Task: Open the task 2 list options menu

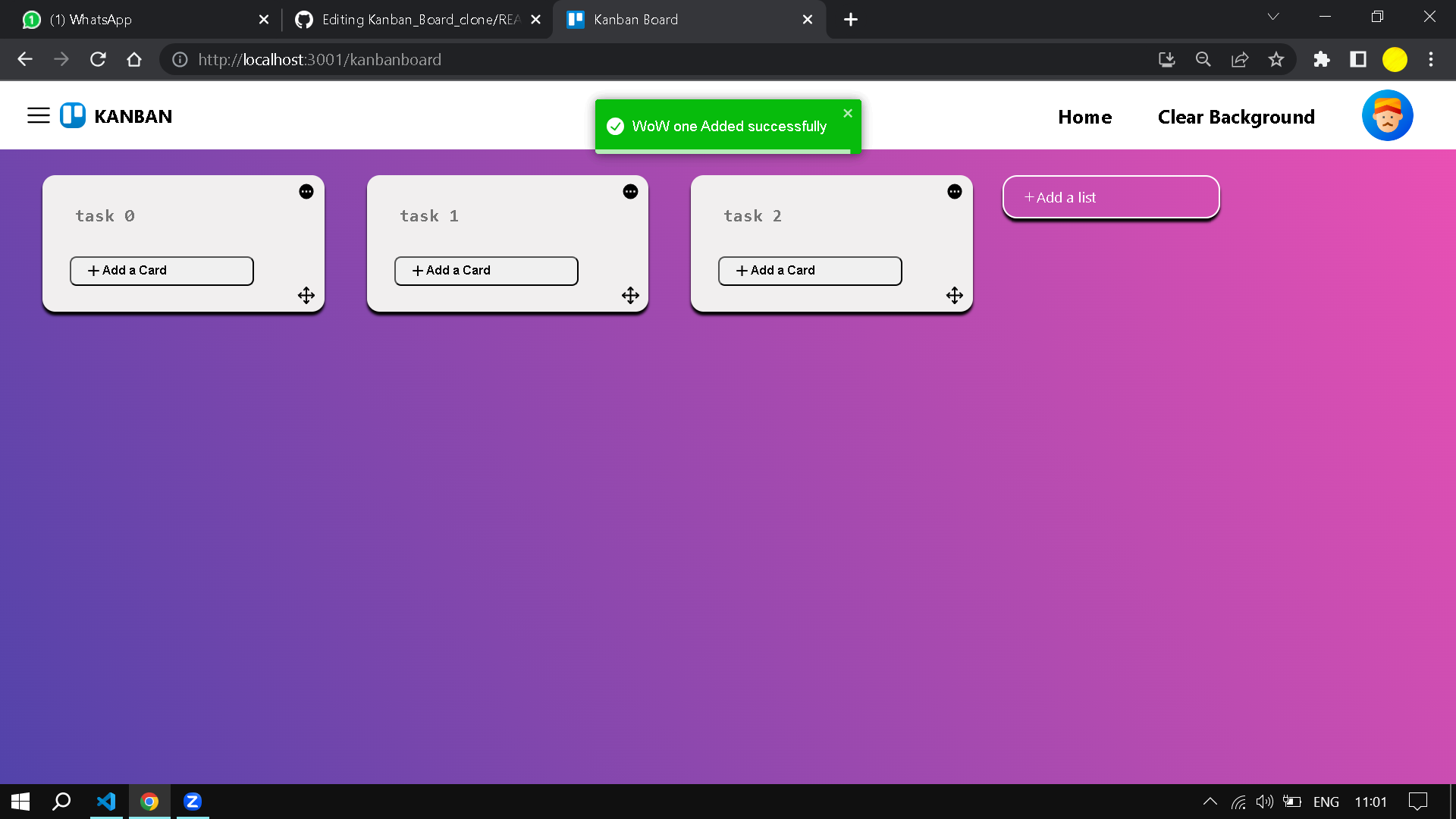Action: click(955, 191)
